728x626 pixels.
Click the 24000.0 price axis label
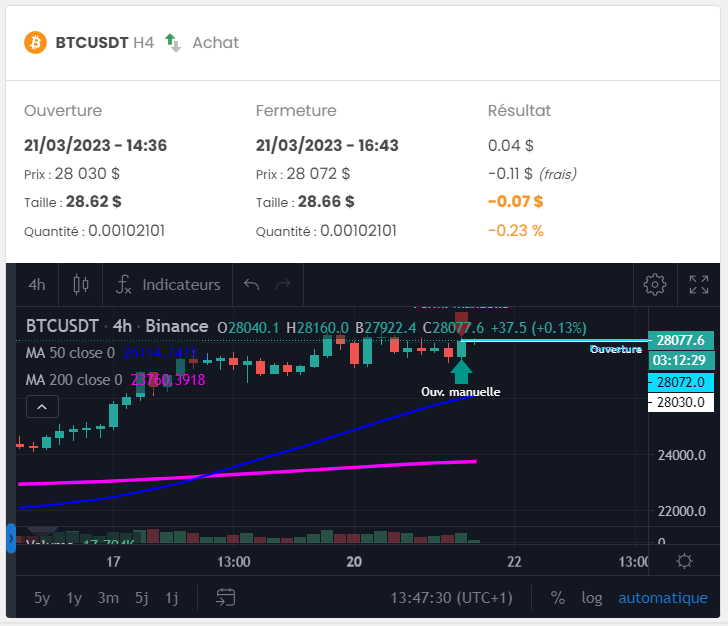[682, 455]
